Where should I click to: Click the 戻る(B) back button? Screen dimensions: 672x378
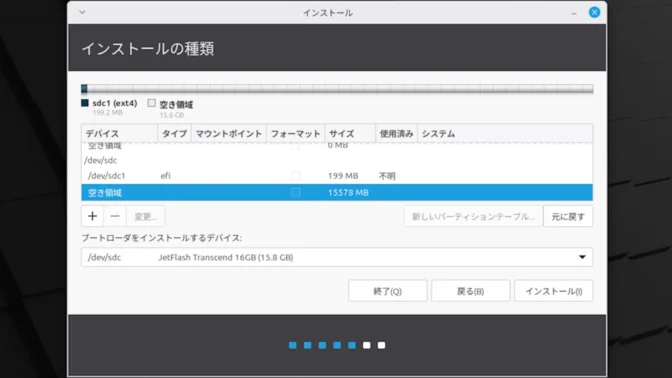471,291
